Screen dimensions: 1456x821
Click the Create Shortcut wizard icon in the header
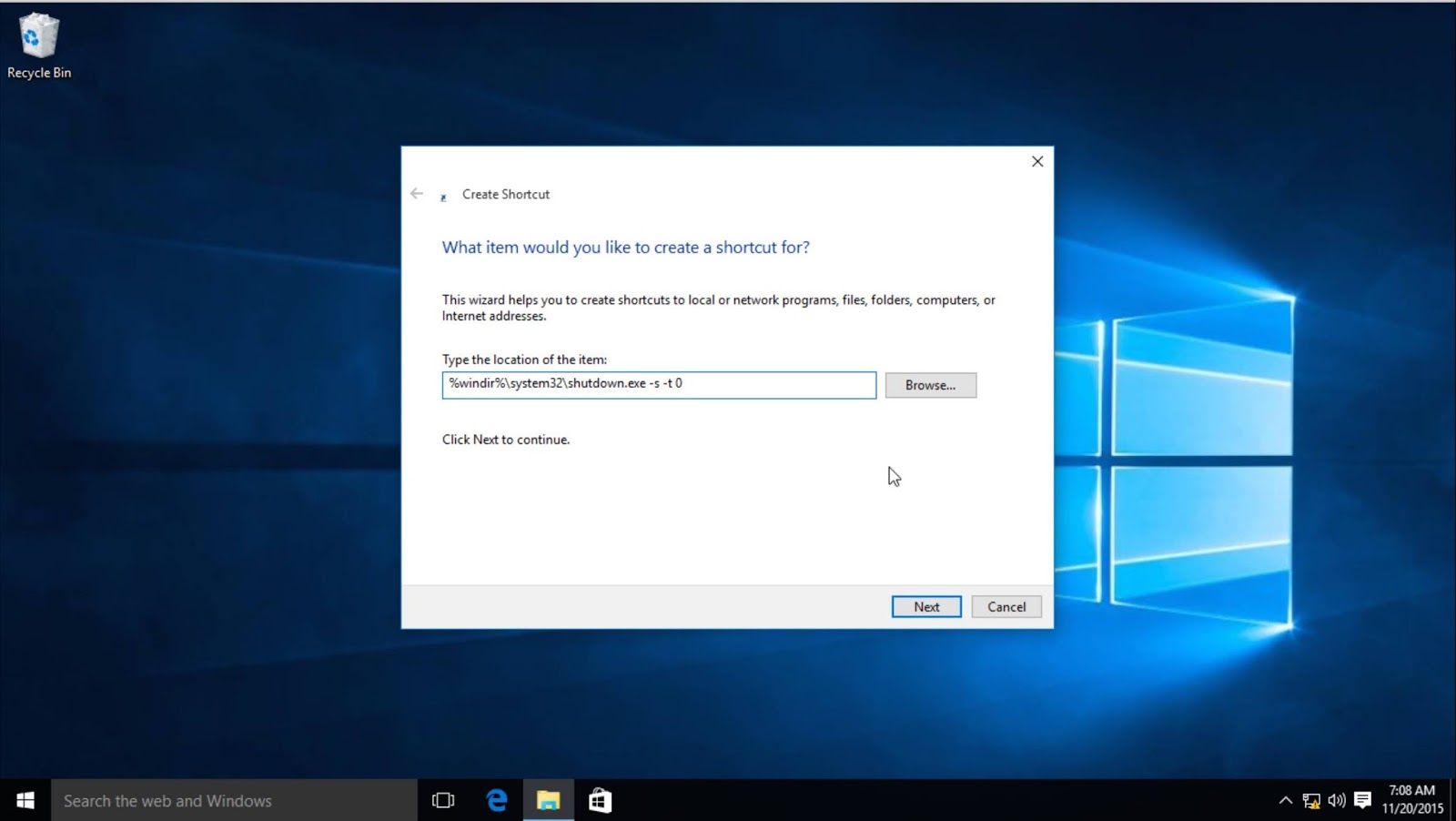pos(443,195)
